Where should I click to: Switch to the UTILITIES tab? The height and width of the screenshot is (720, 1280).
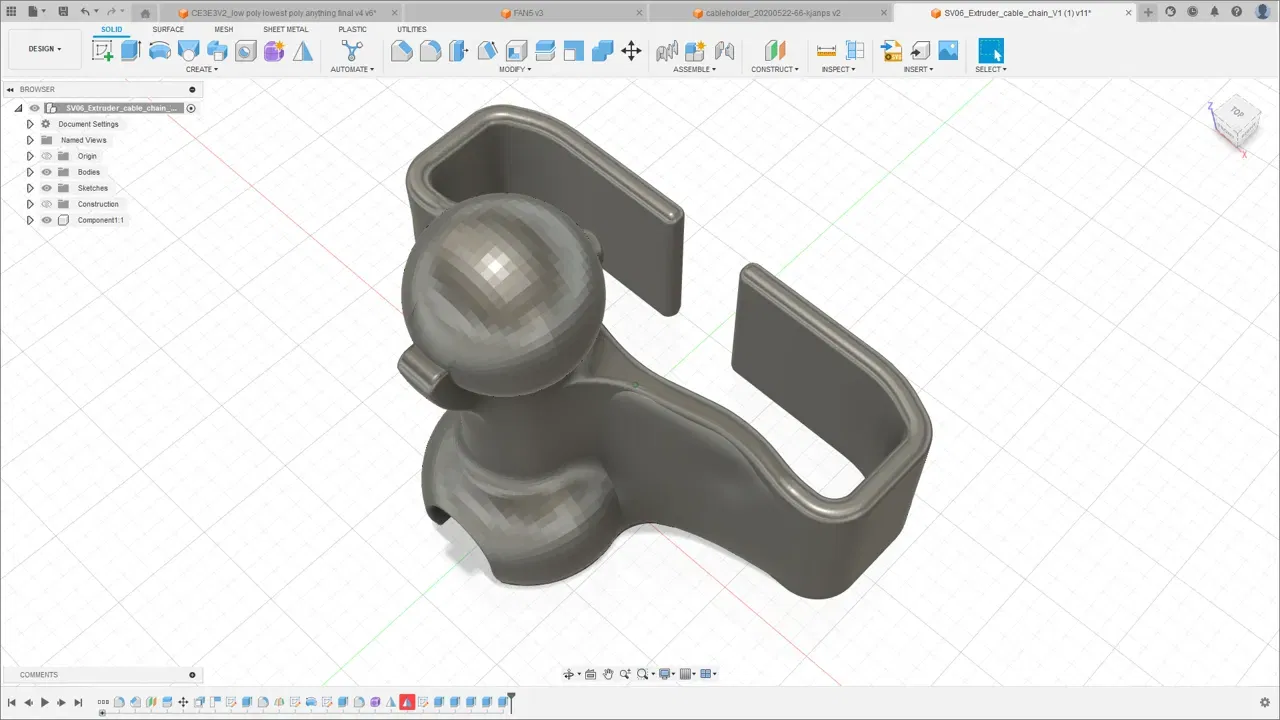click(412, 29)
